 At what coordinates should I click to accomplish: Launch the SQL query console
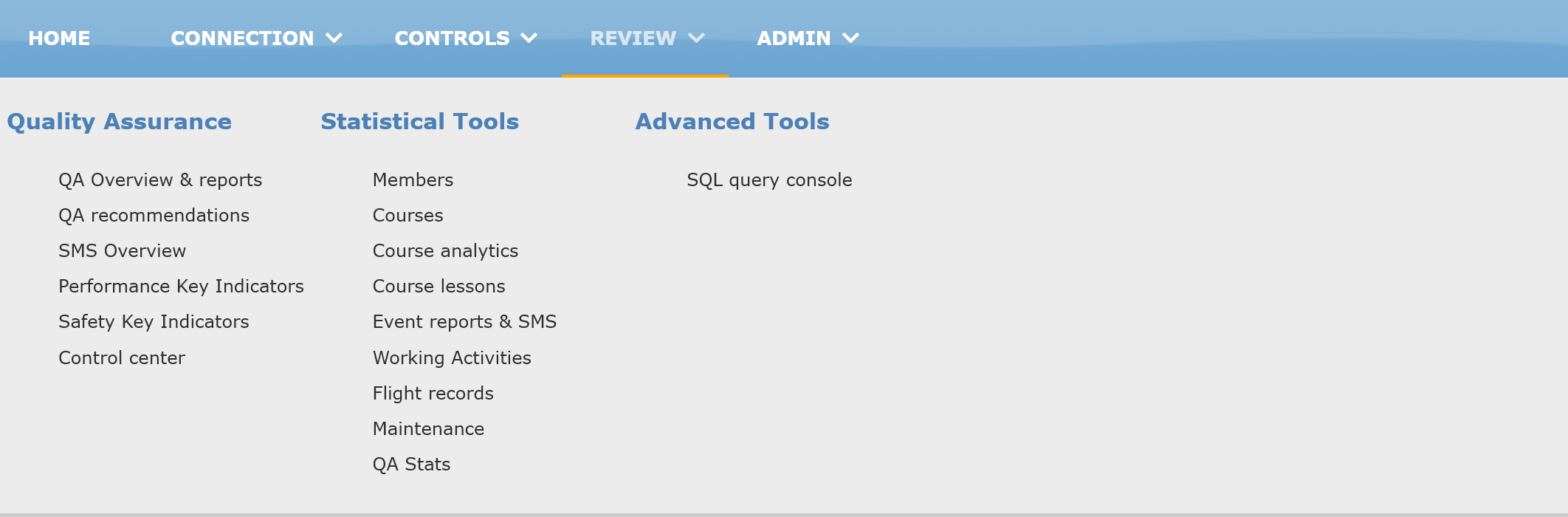(769, 180)
